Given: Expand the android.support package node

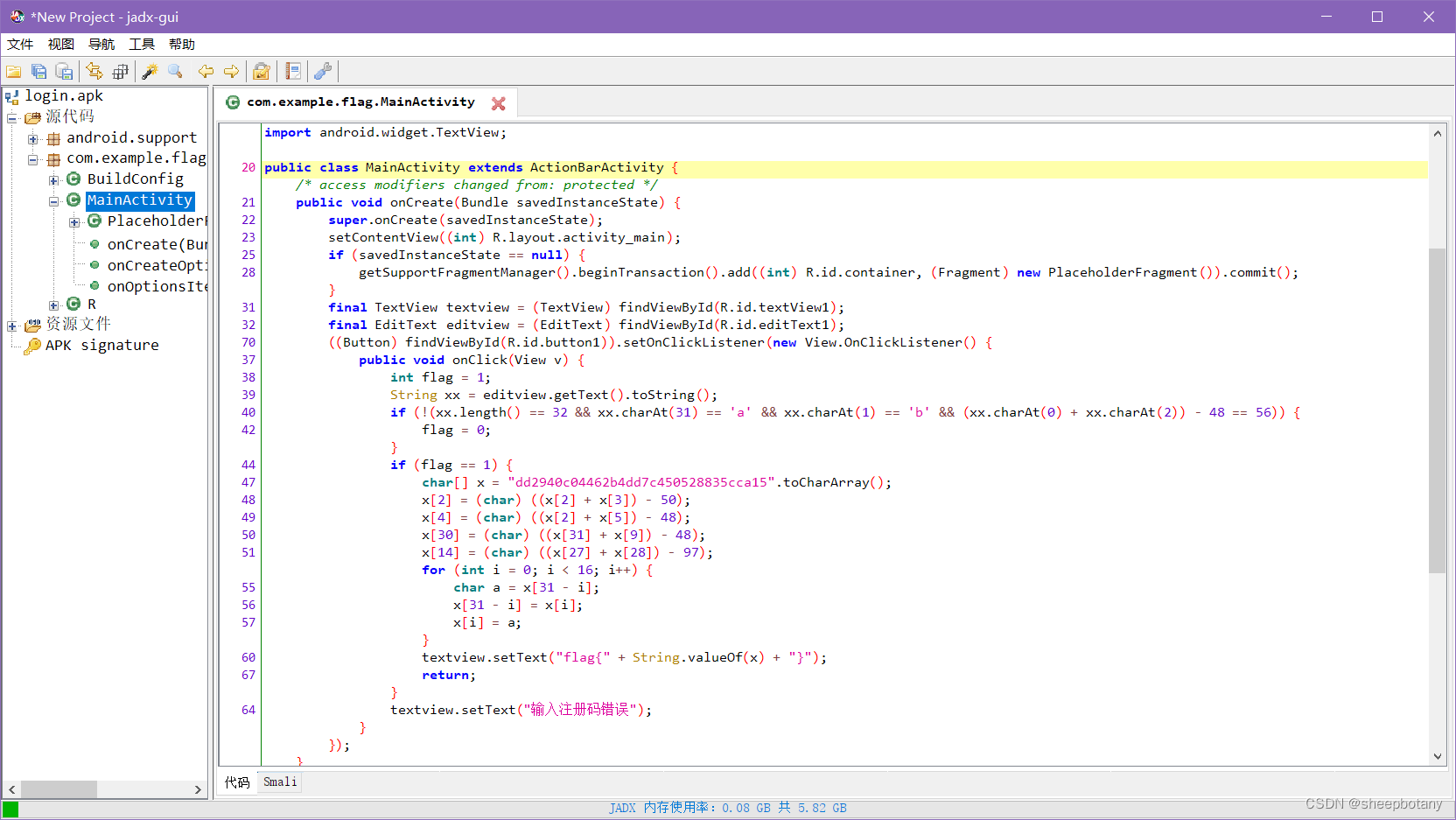Looking at the screenshot, I should (x=32, y=138).
